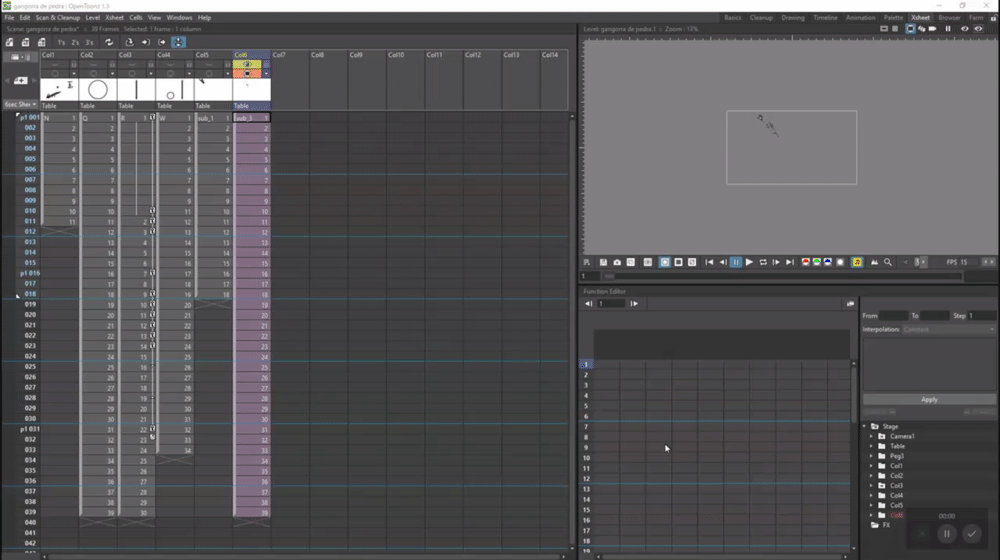This screenshot has height=560, width=1000.
Task: Toggle lock on Col3 column
Action: tap(151, 64)
